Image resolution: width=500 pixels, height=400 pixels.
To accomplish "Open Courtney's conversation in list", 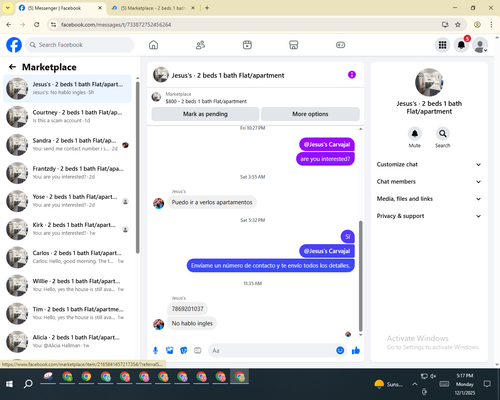I will [68, 117].
